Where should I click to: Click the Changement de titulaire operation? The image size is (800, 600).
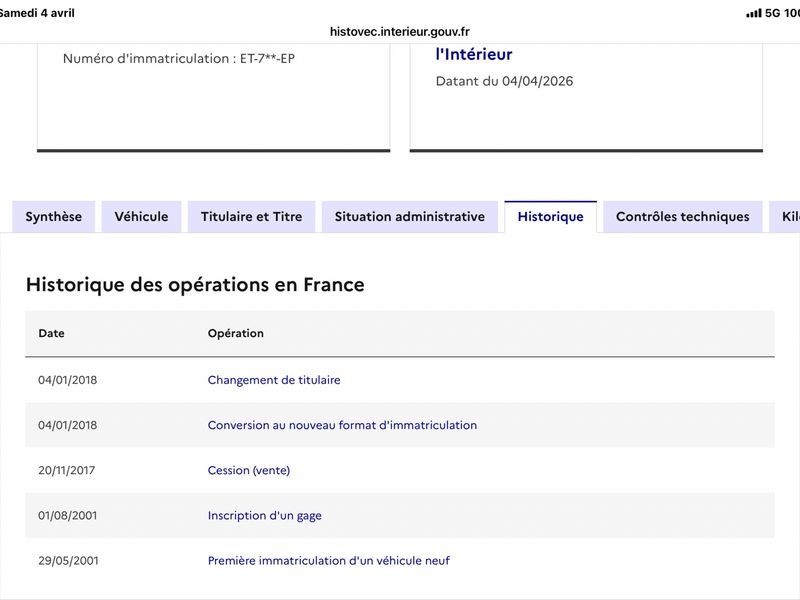274,380
